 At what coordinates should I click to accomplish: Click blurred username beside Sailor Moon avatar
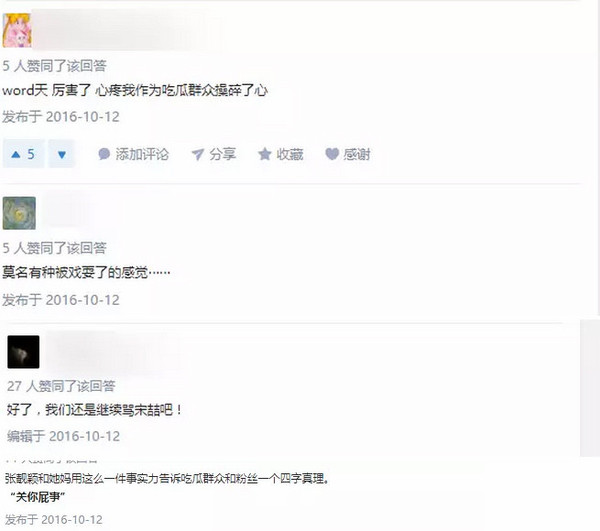tap(126, 30)
